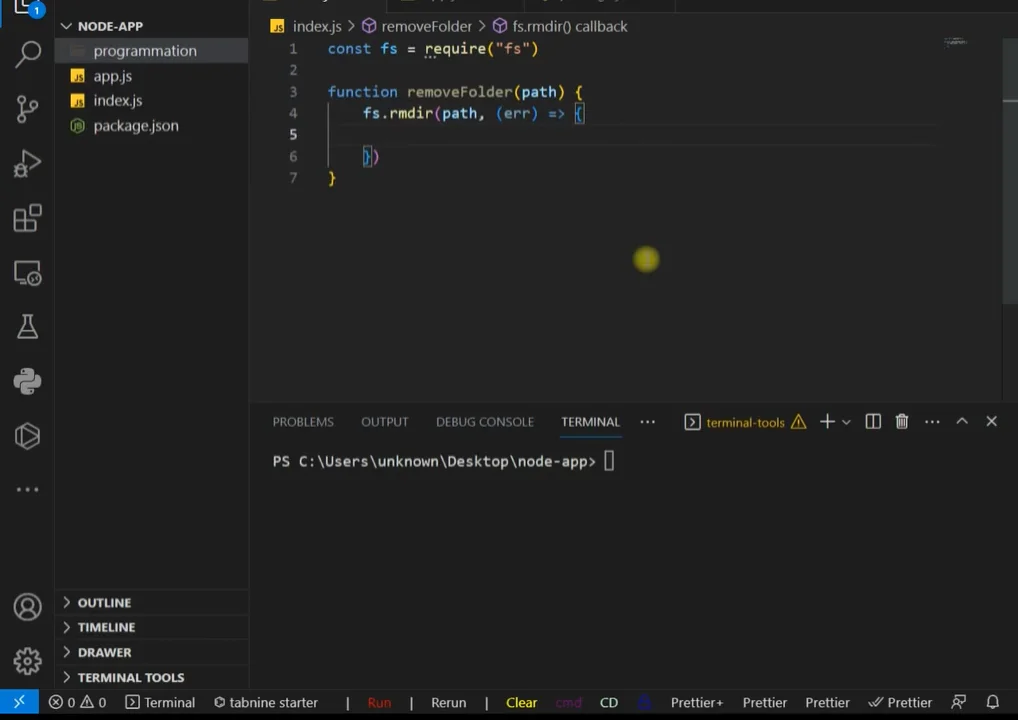Click CD in the status bar
Screen dimensions: 1018x720
click(609, 702)
